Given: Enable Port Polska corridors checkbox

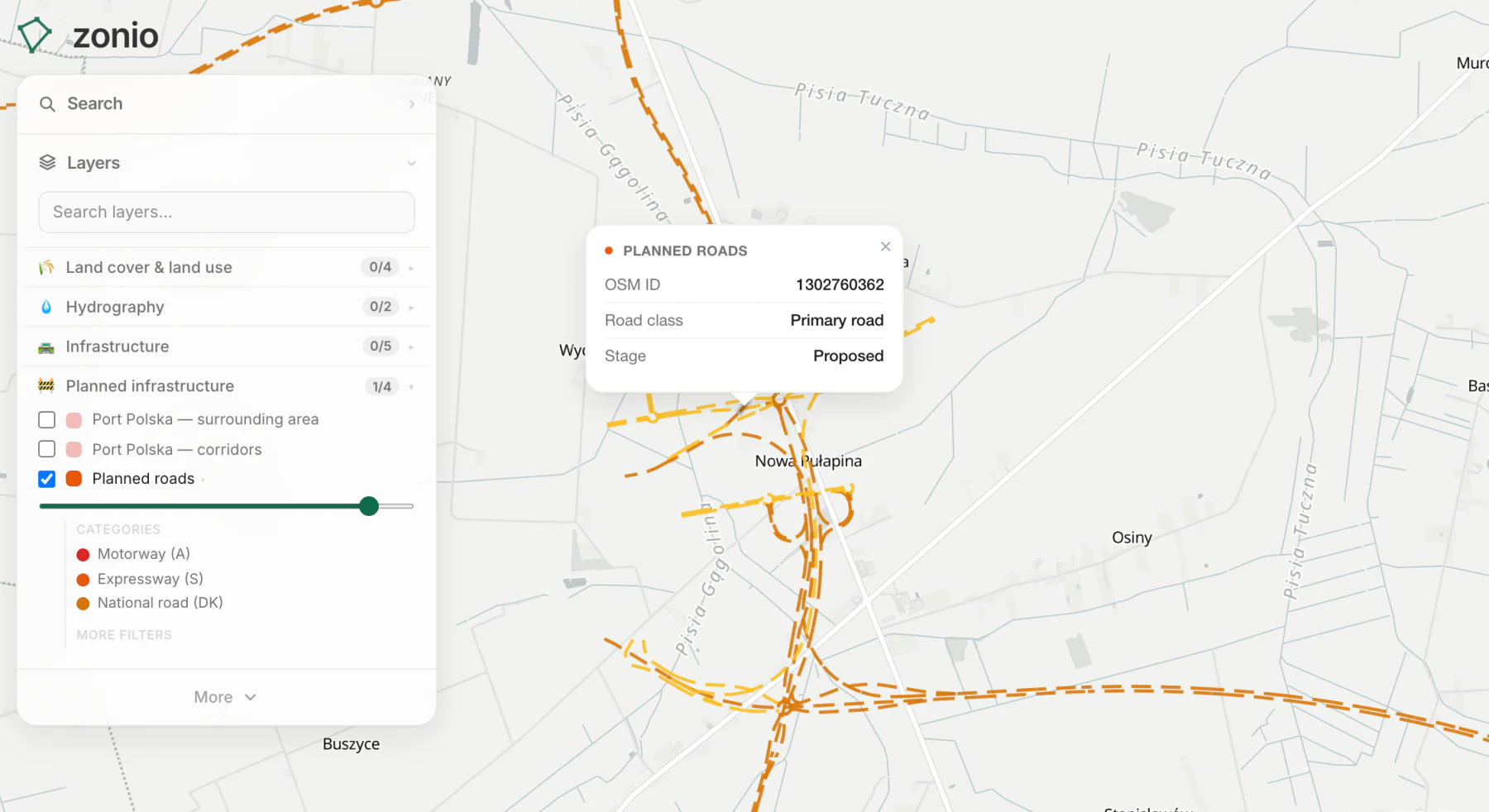Looking at the screenshot, I should [x=47, y=449].
